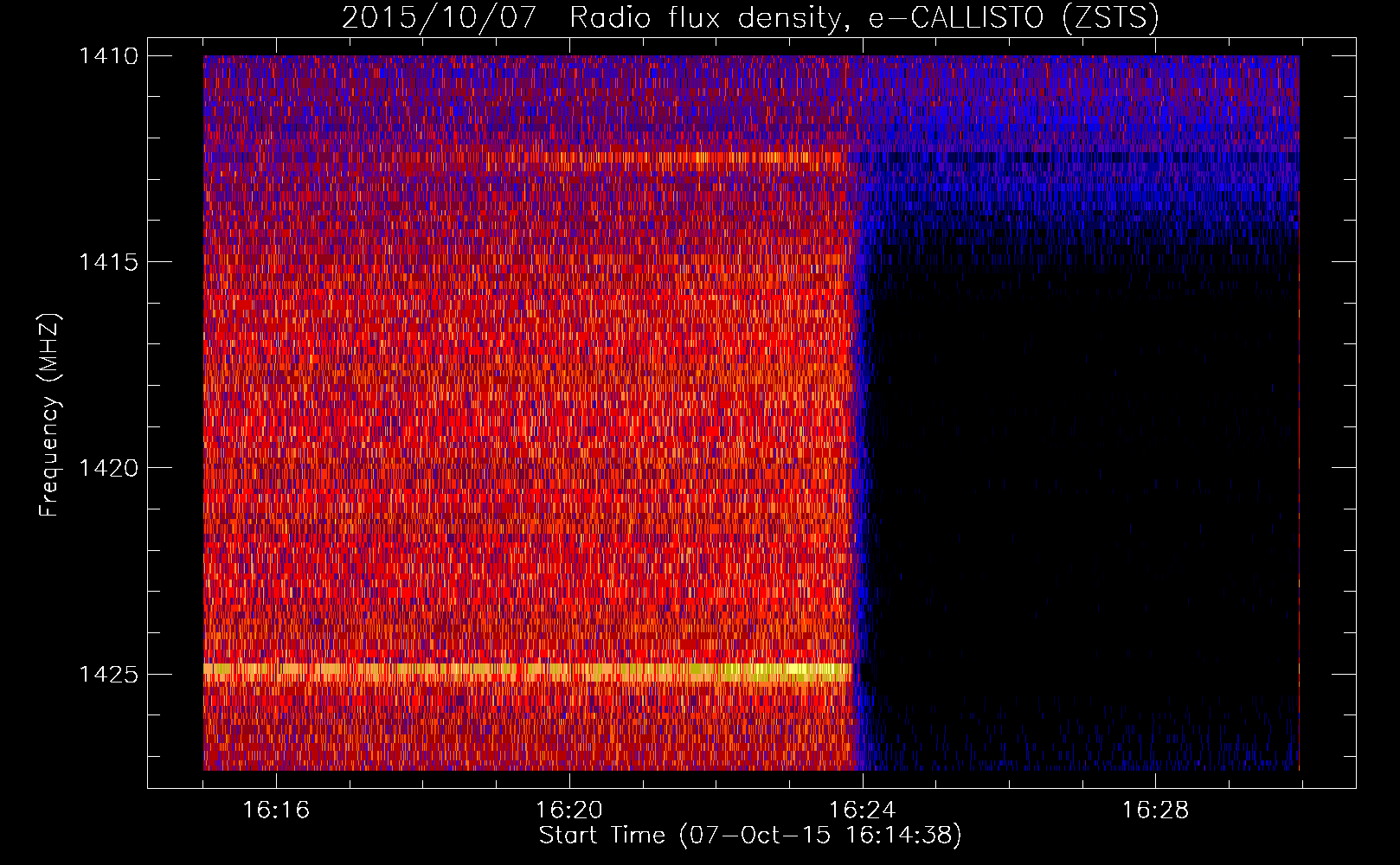Click the 16:16 time tick label
The image size is (1400, 865).
(276, 810)
